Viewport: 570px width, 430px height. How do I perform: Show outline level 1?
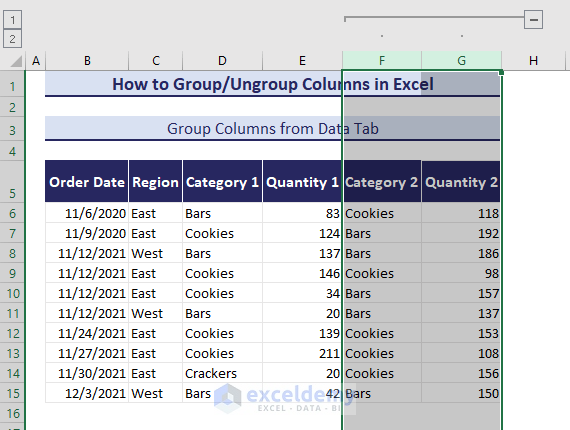pos(12,20)
